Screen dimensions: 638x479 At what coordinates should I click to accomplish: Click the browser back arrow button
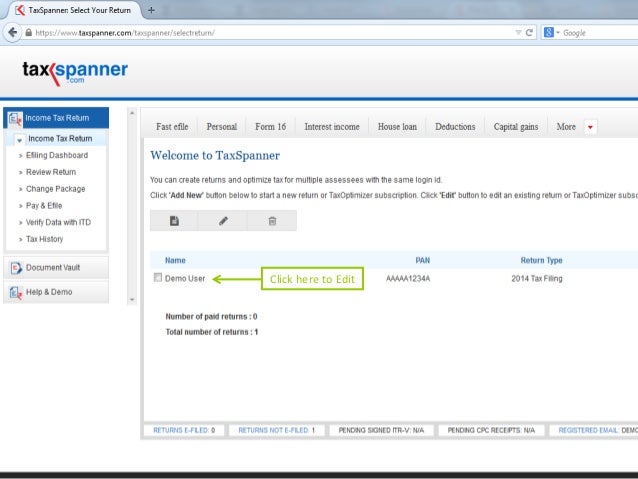pyautogui.click(x=13, y=32)
